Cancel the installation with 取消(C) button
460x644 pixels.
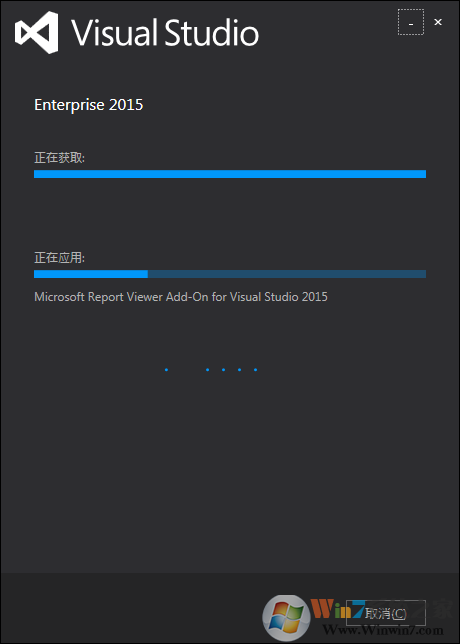(x=386, y=614)
